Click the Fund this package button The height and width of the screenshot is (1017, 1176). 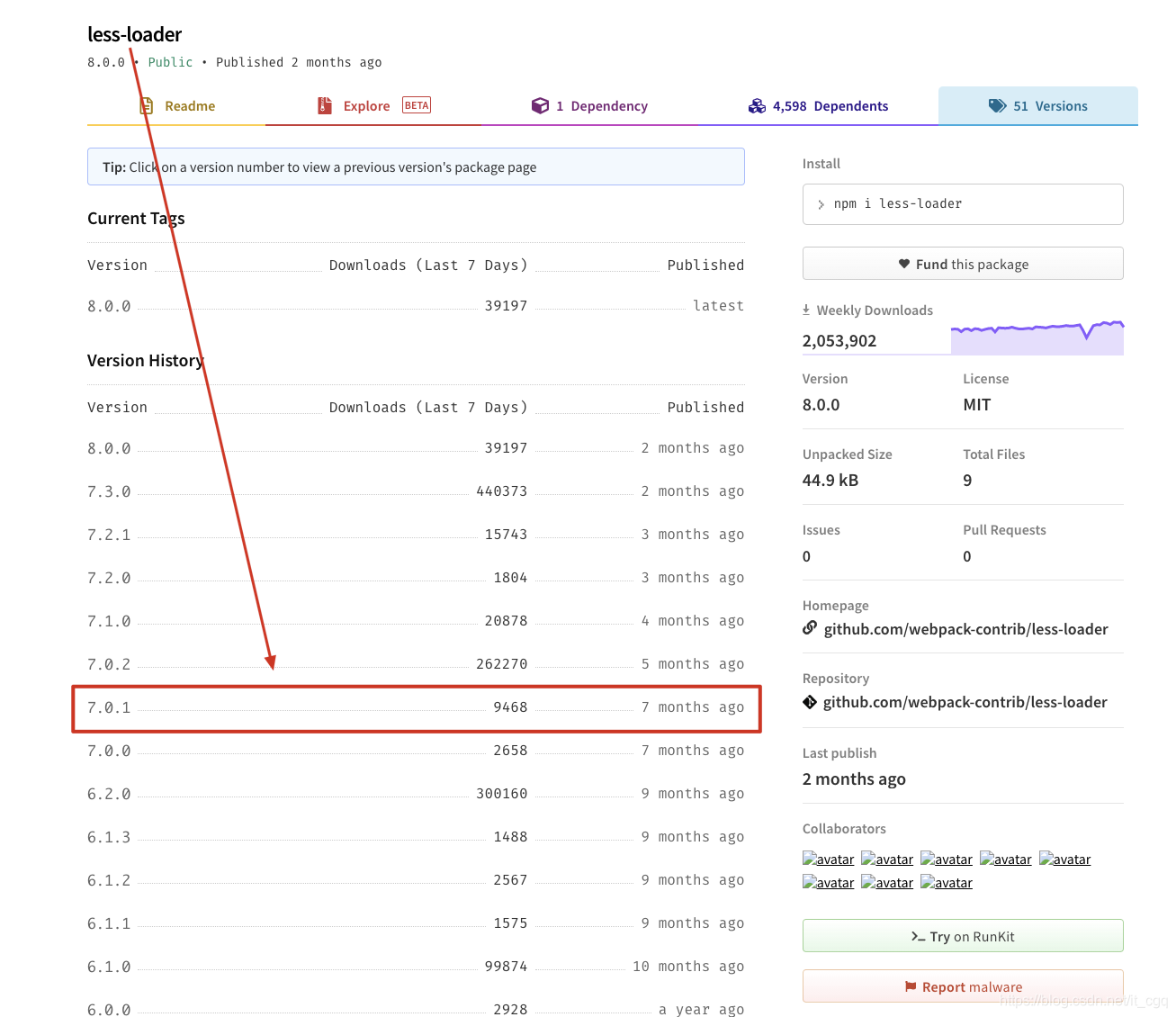pyautogui.click(x=963, y=264)
